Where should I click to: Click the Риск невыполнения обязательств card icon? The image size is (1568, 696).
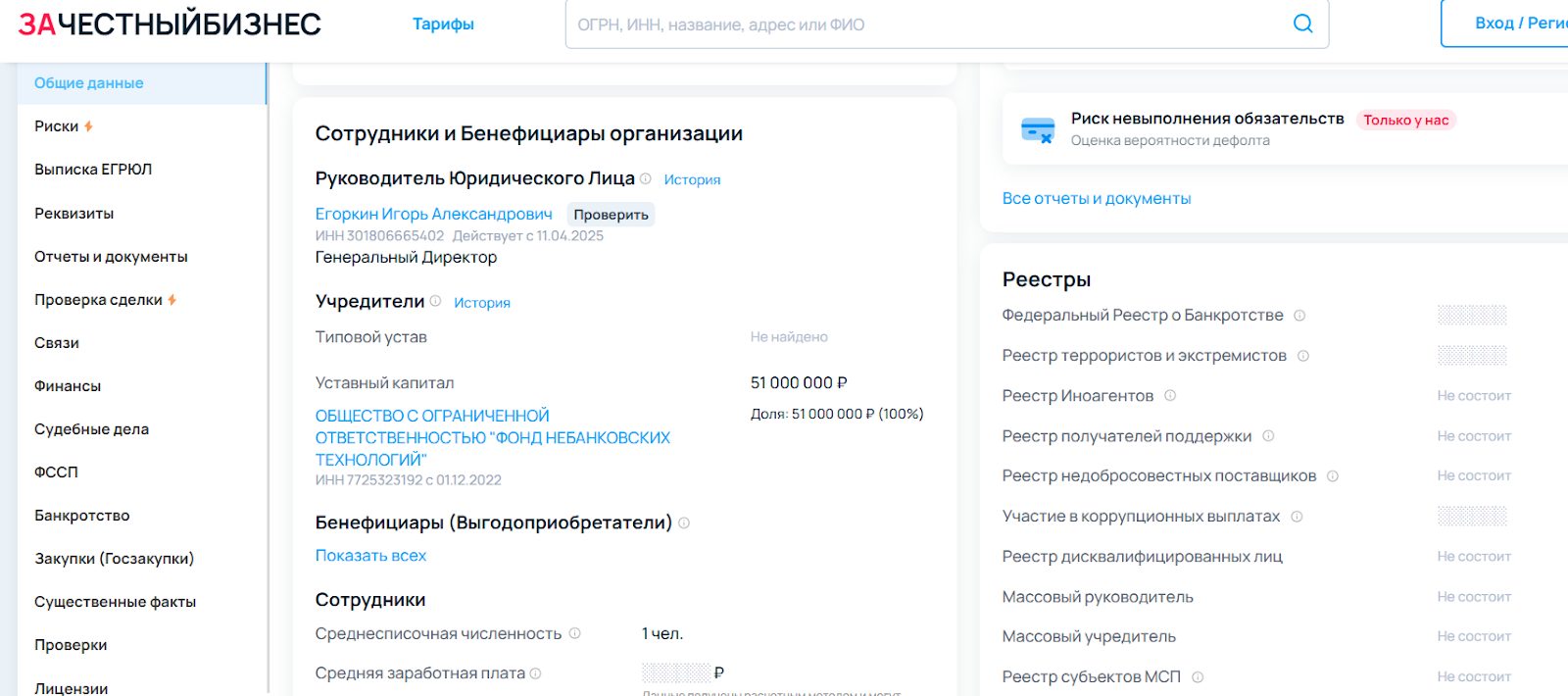pos(1037,129)
